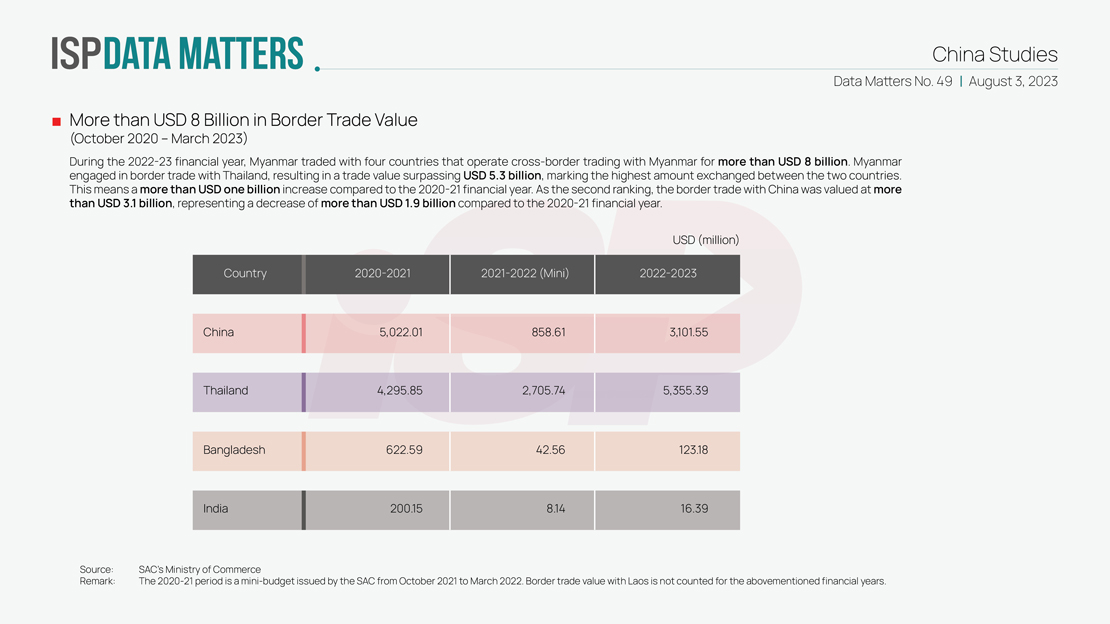This screenshot has width=1110, height=624.
Task: Click the purple color bar beside Thailand
Action: pos(303,392)
